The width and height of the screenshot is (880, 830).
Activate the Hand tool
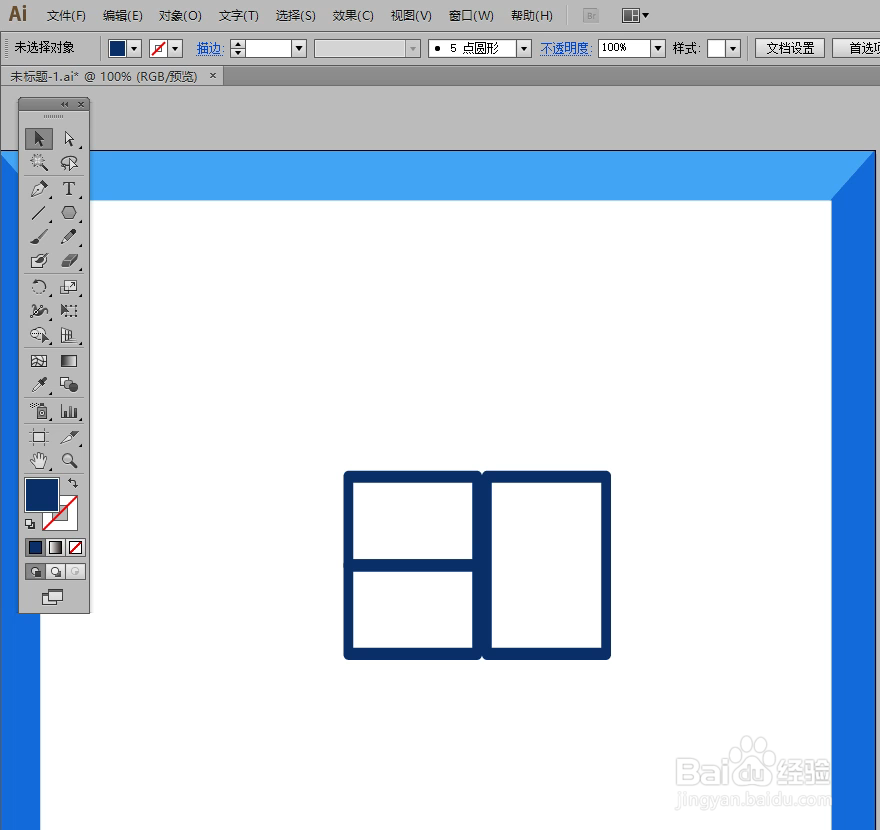(x=39, y=461)
